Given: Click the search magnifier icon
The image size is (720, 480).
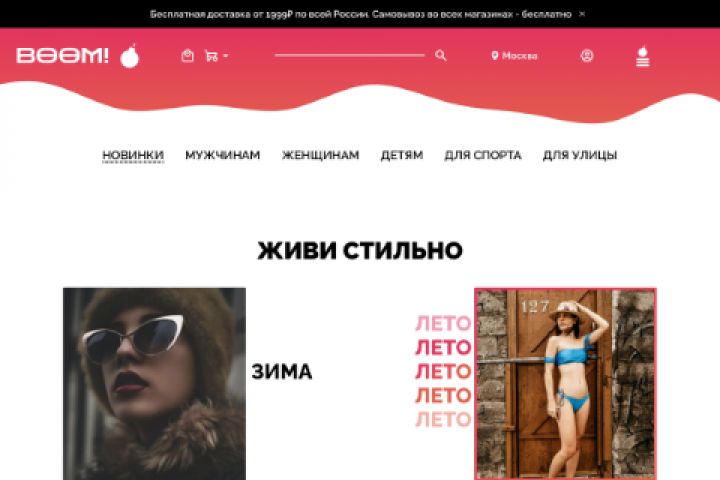Looking at the screenshot, I should [440, 56].
